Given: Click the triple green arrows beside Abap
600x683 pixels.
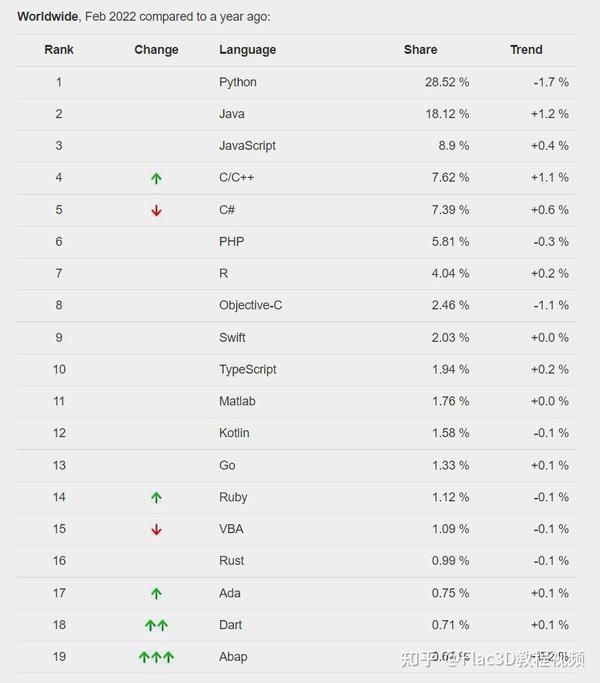Looking at the screenshot, I should pos(156,657).
